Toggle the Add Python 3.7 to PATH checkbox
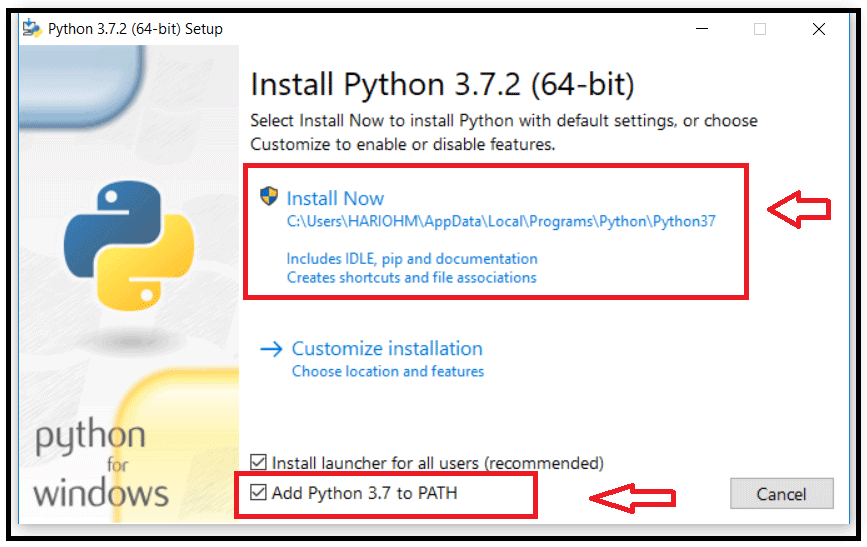This screenshot has width=867, height=547. [x=259, y=492]
